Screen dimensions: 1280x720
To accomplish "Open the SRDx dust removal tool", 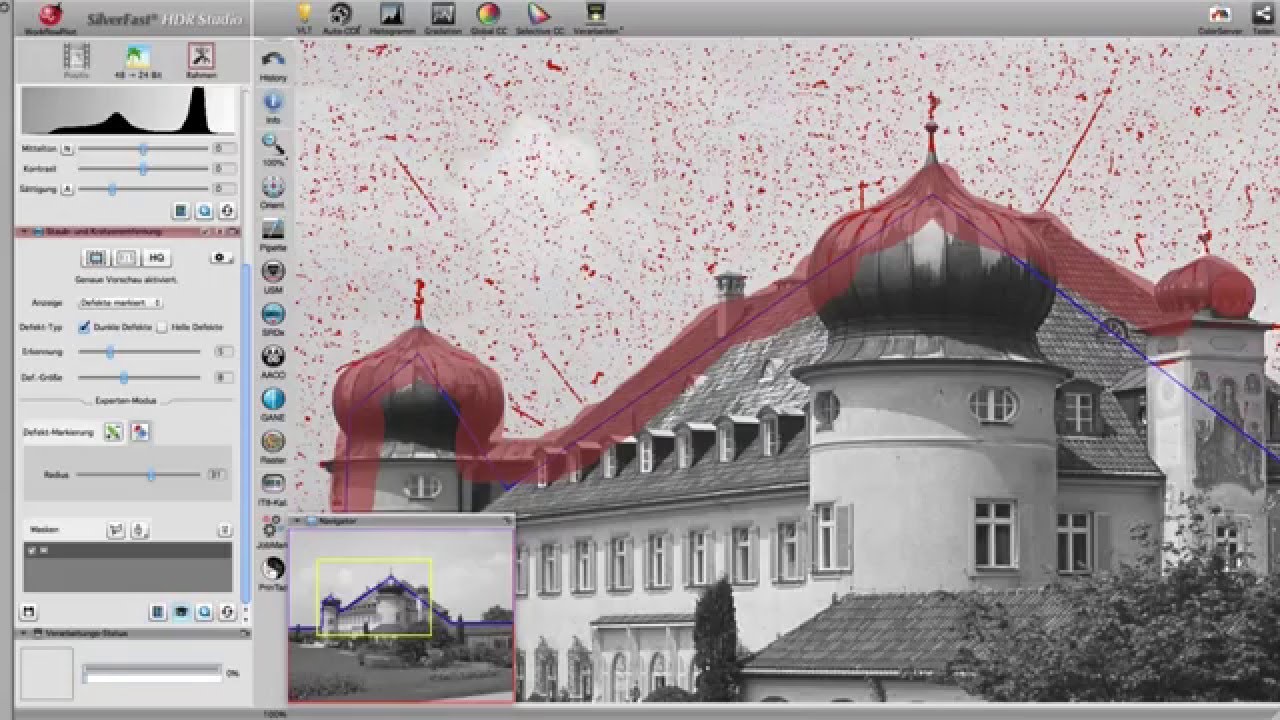I will [x=273, y=319].
